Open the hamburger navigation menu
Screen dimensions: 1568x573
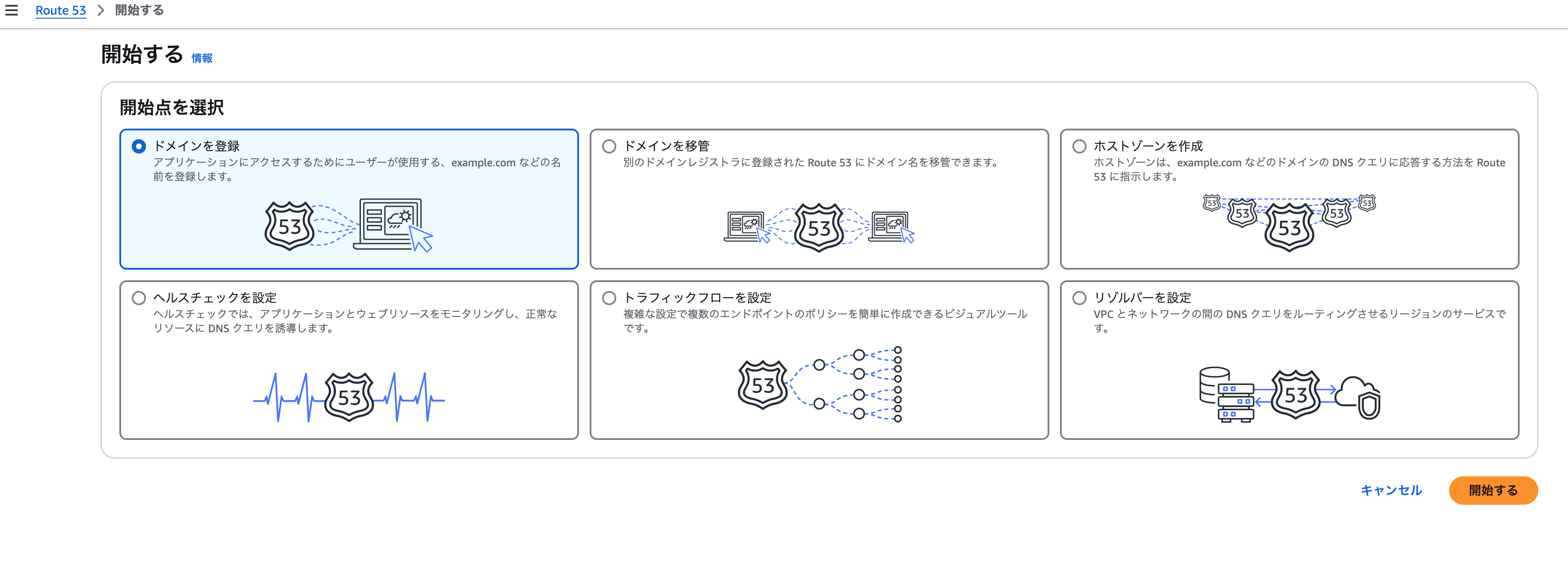coord(12,10)
